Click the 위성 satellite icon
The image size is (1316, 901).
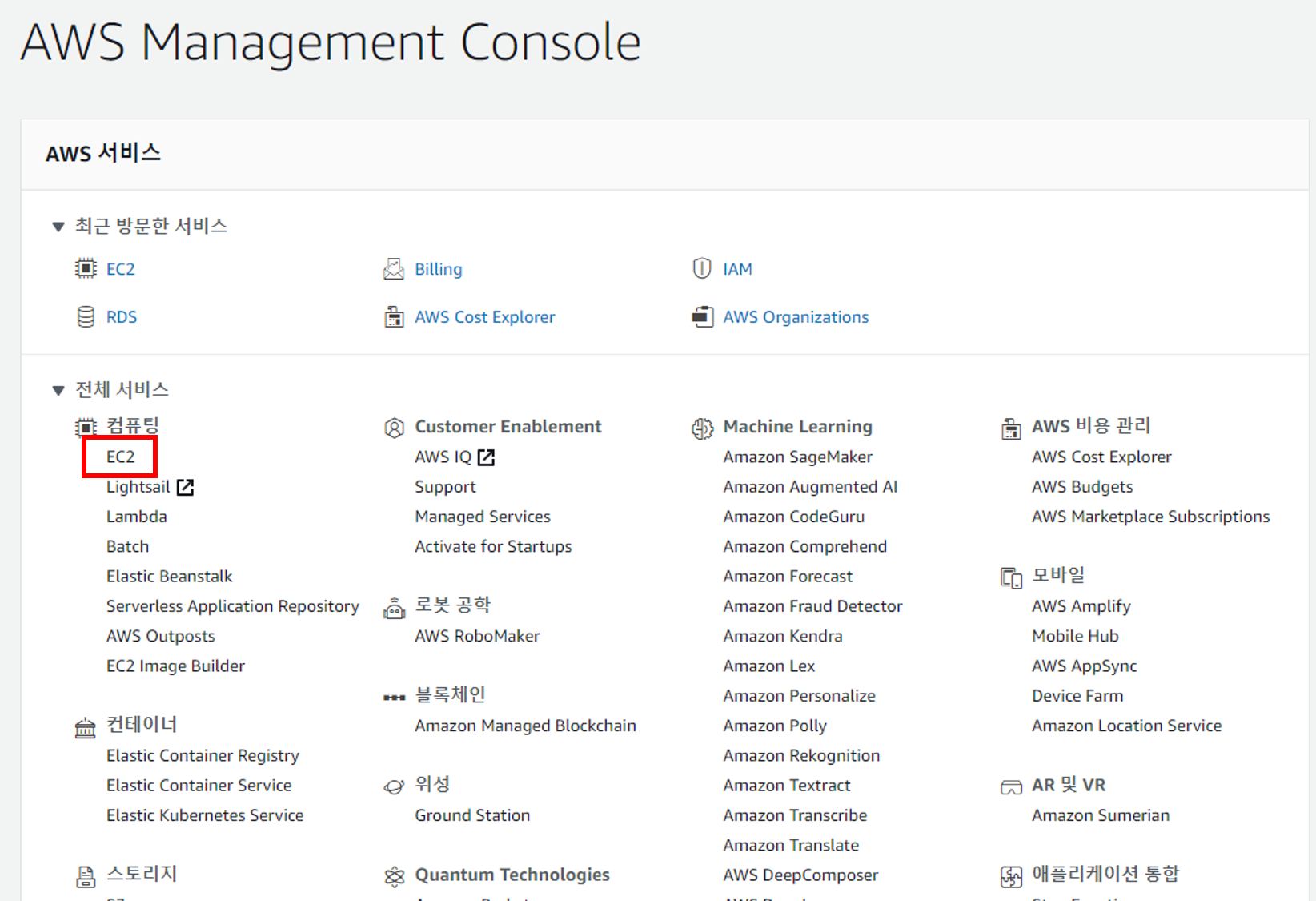pyautogui.click(x=394, y=787)
